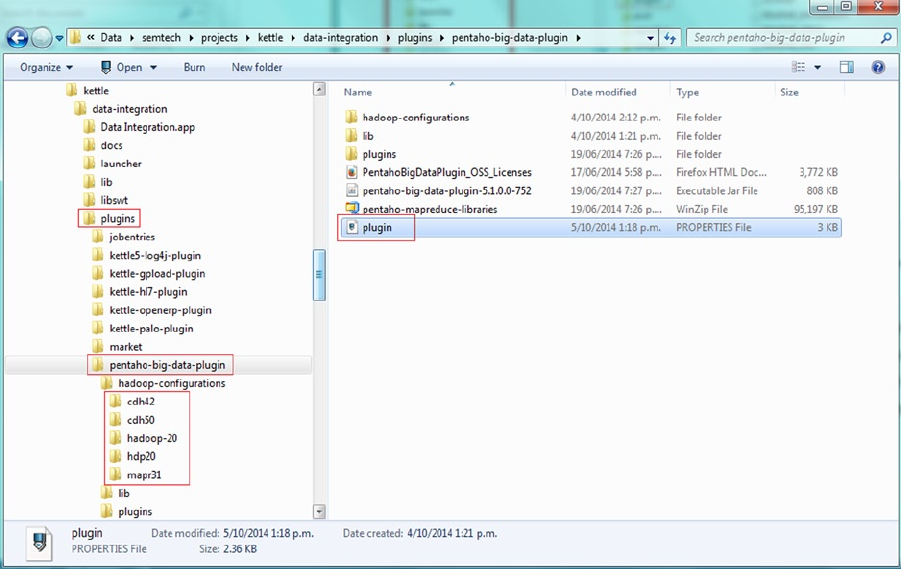Screen dimensions: 901x569
Task: Click the plugin PROPERTIES file icon
Action: [x=352, y=227]
